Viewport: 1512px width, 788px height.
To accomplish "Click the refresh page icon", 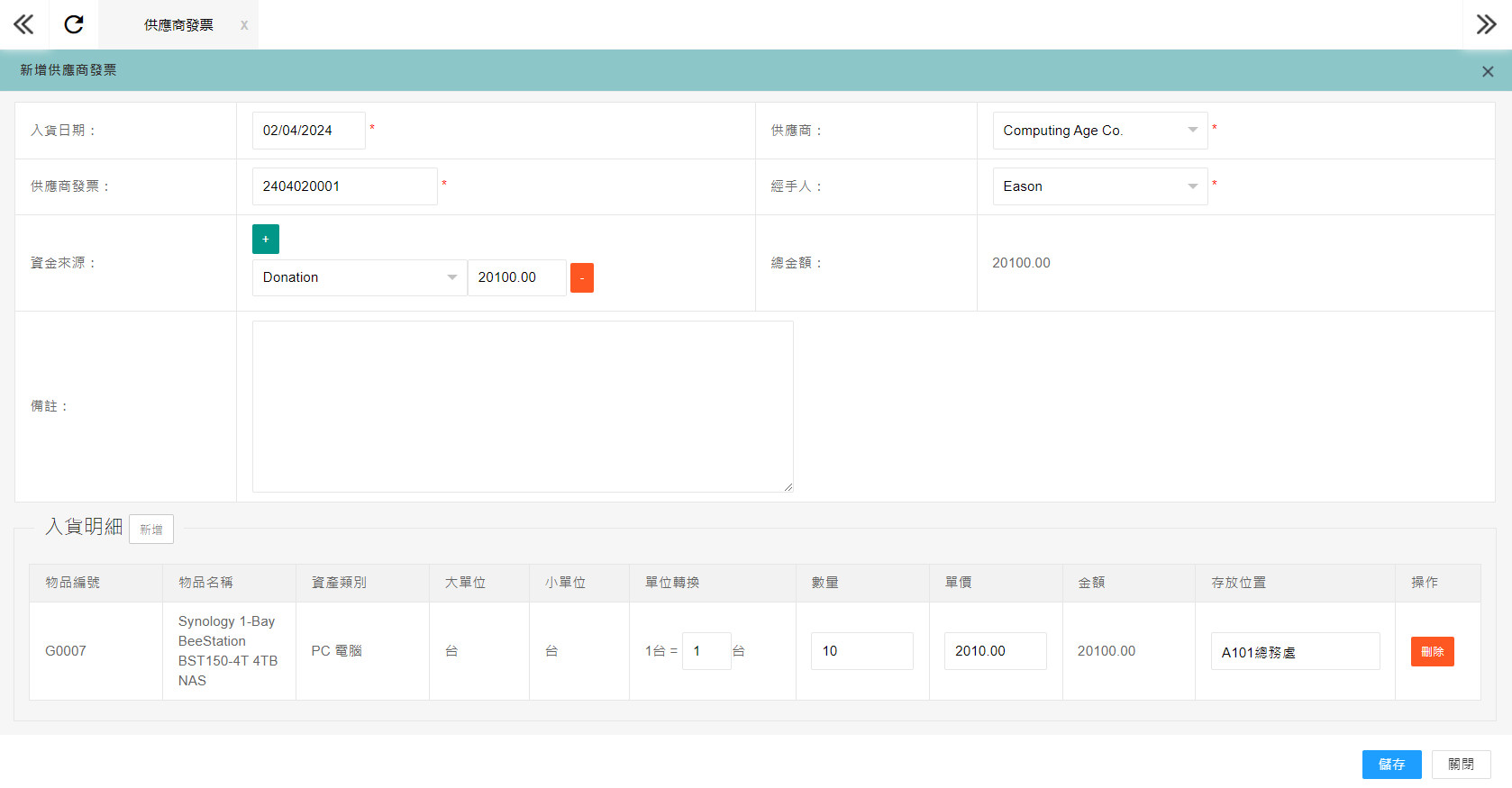I will [74, 24].
